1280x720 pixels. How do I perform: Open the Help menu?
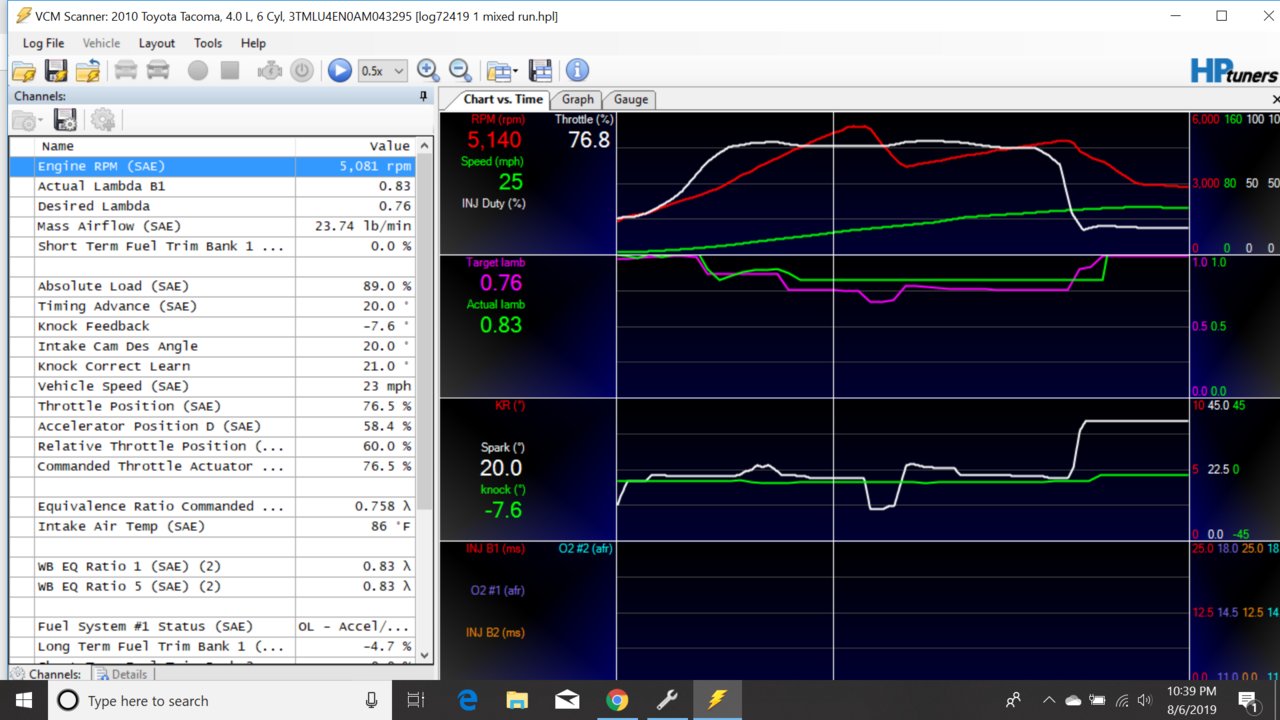(253, 43)
